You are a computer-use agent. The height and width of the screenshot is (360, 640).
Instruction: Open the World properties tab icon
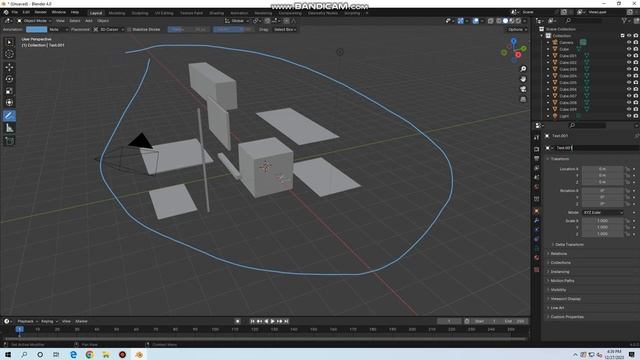click(536, 187)
